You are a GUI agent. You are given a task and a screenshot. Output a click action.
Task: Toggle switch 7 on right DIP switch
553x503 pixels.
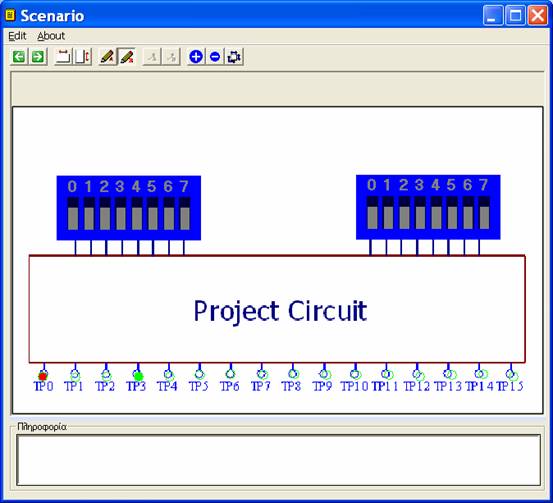(484, 213)
